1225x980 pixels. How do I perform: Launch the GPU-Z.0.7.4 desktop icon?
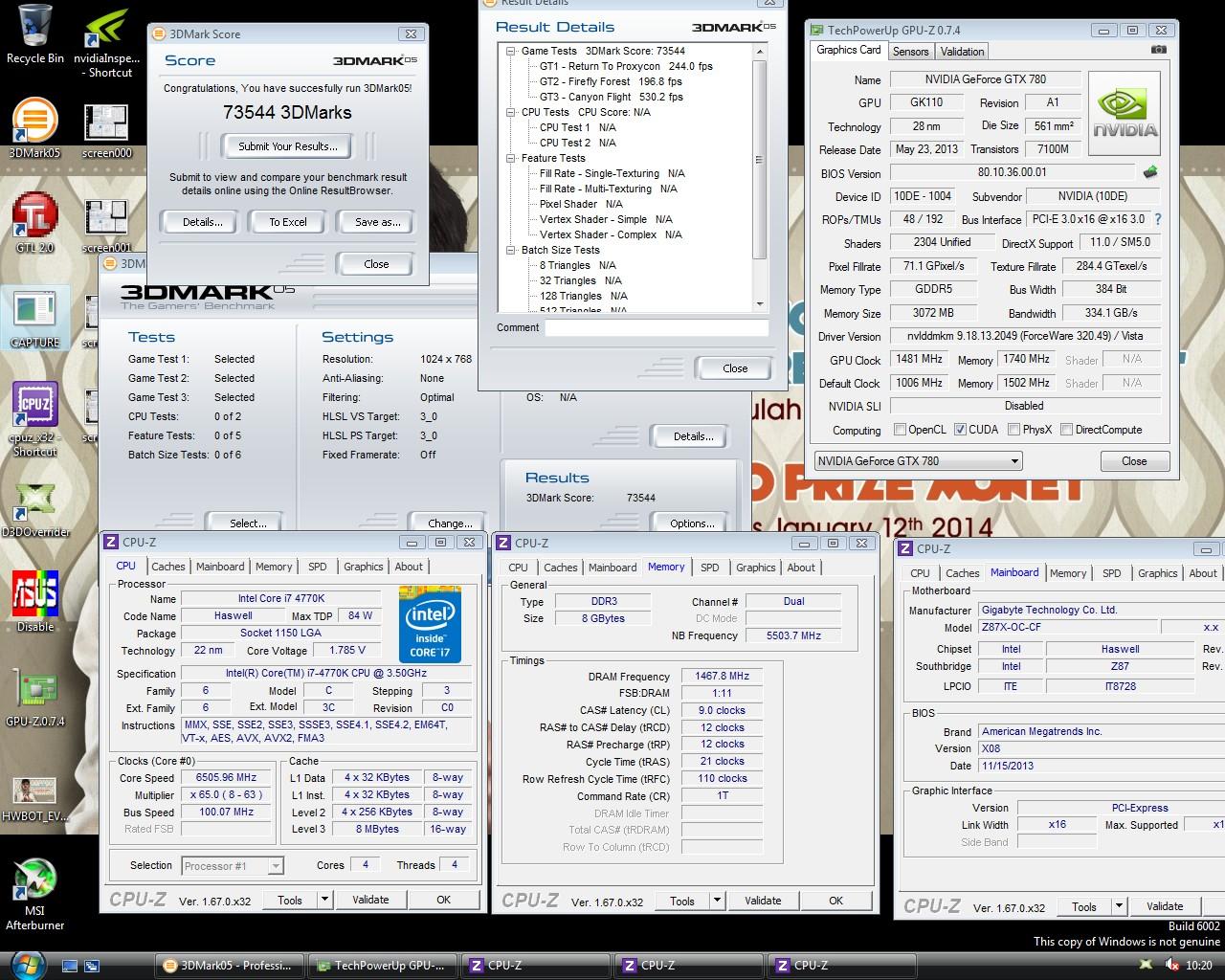[35, 697]
